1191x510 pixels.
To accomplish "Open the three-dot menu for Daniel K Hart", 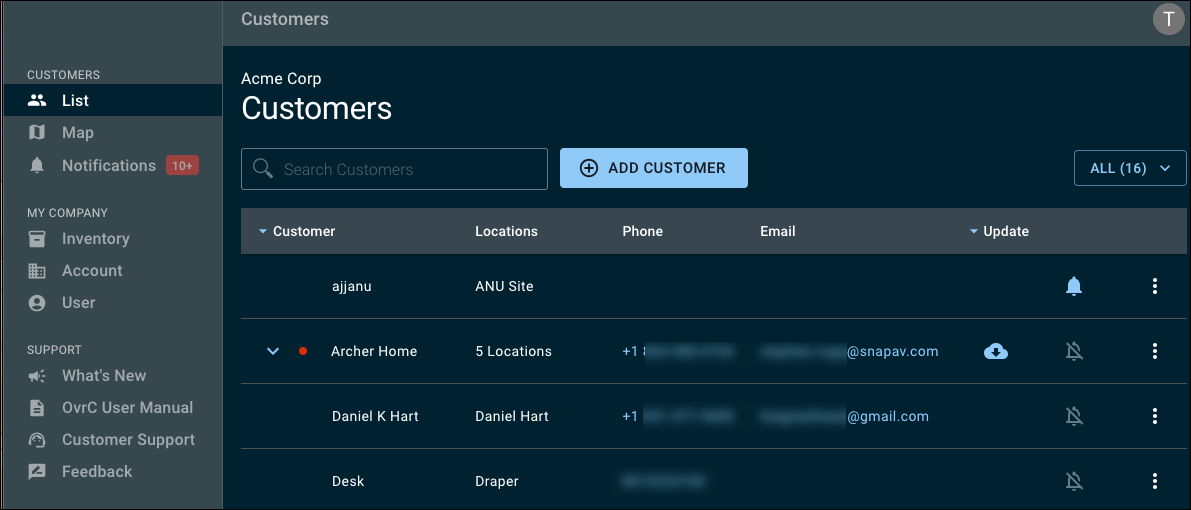I will click(1154, 416).
